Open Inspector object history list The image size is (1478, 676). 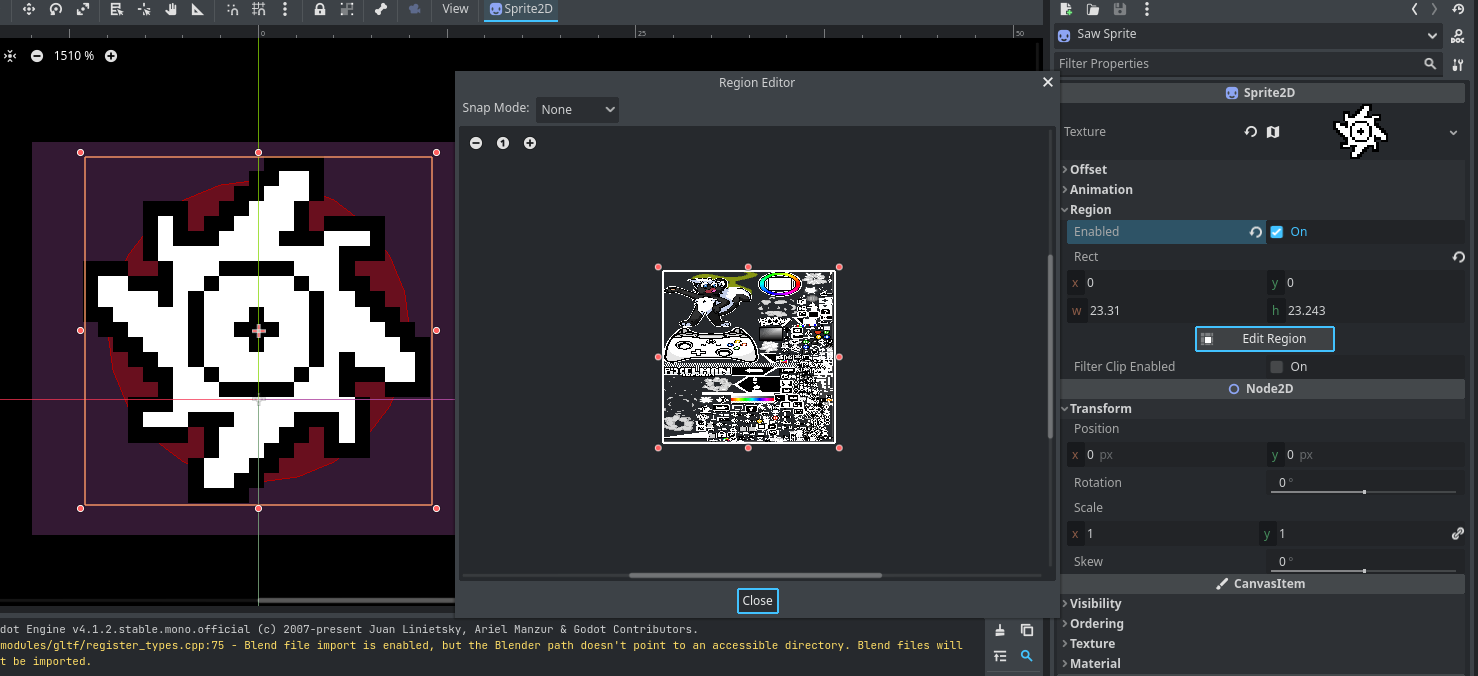(x=1458, y=9)
